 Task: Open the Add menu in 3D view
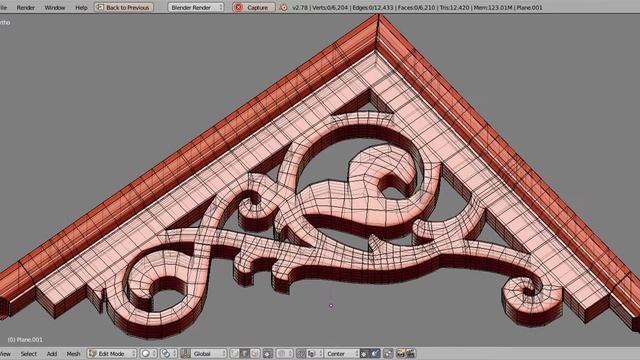pyautogui.click(x=51, y=353)
